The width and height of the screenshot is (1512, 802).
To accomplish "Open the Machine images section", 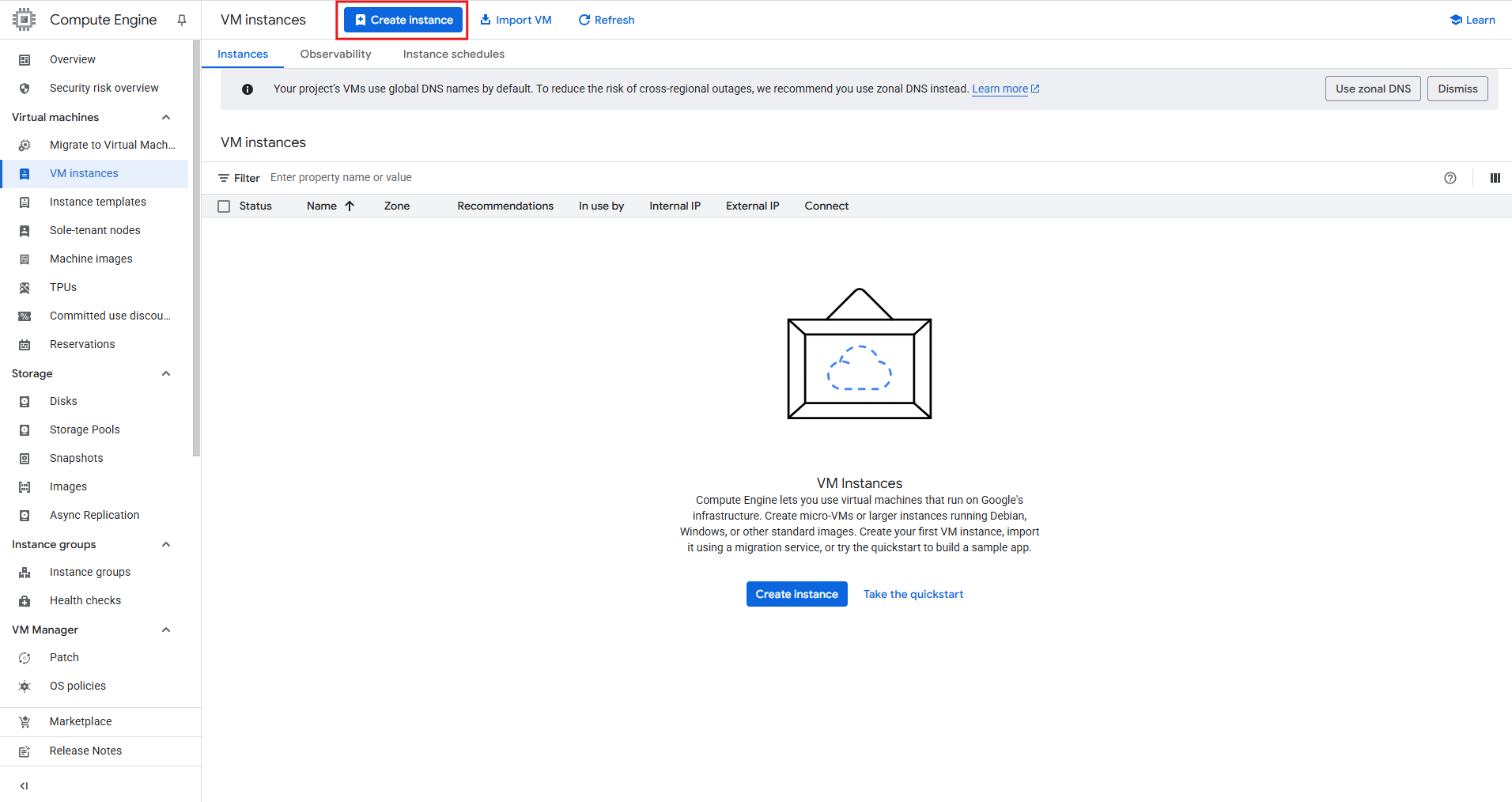I will click(91, 258).
